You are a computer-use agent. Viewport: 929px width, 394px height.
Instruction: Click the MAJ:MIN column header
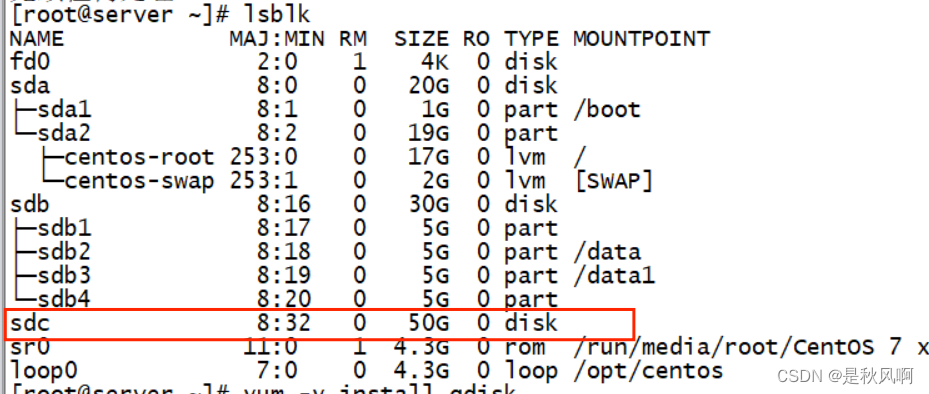click(277, 39)
